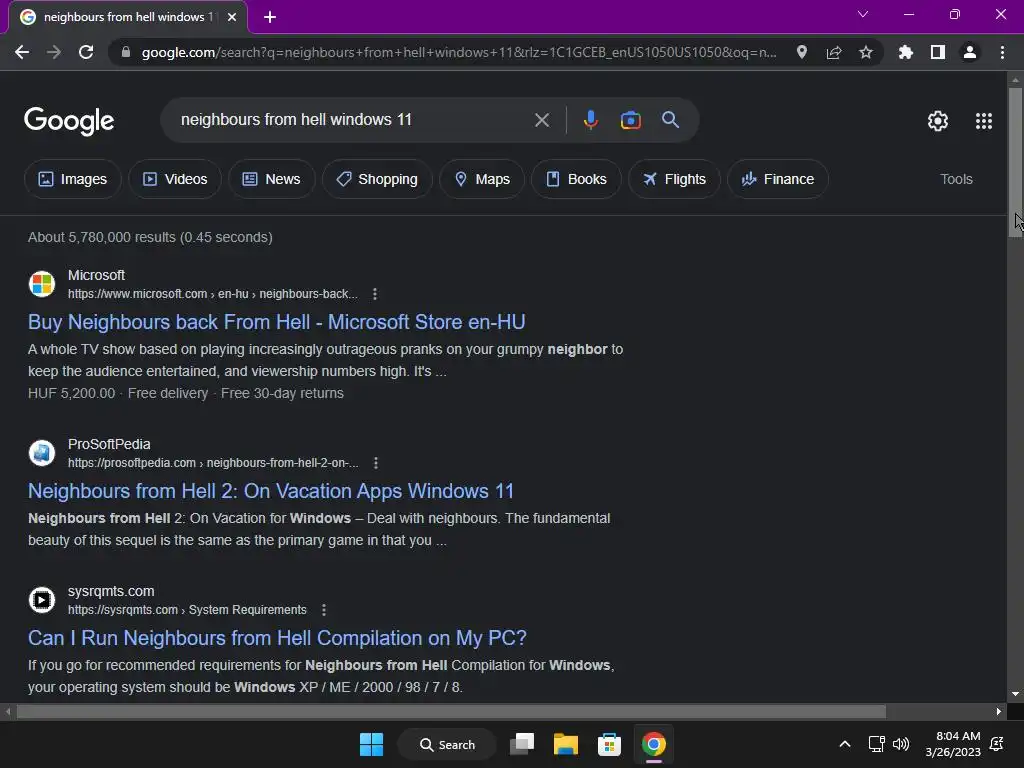Reload the current page
The width and height of the screenshot is (1024, 768).
[x=86, y=52]
